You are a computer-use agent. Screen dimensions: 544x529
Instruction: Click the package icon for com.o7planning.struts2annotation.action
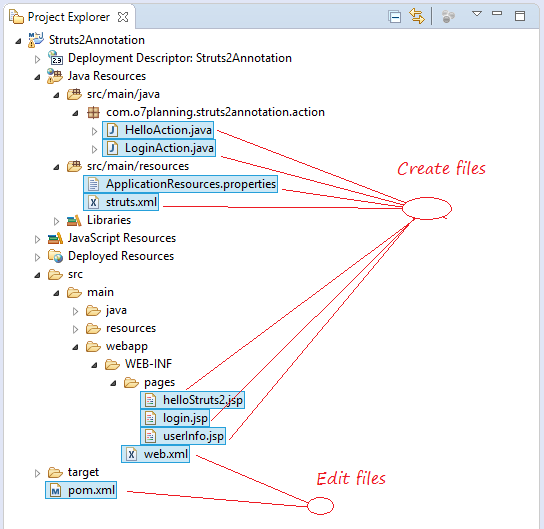tap(93, 112)
